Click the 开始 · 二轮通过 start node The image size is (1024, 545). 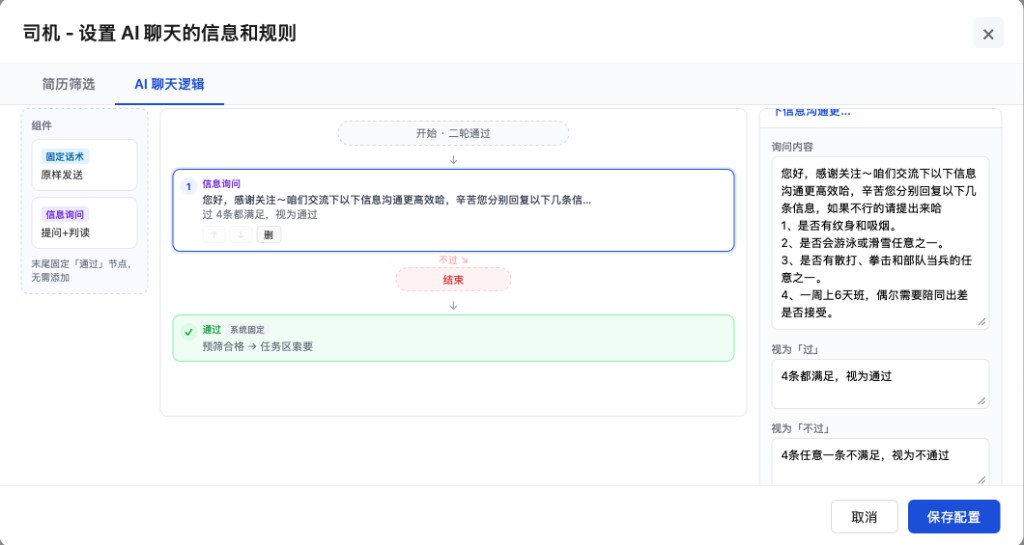453,133
